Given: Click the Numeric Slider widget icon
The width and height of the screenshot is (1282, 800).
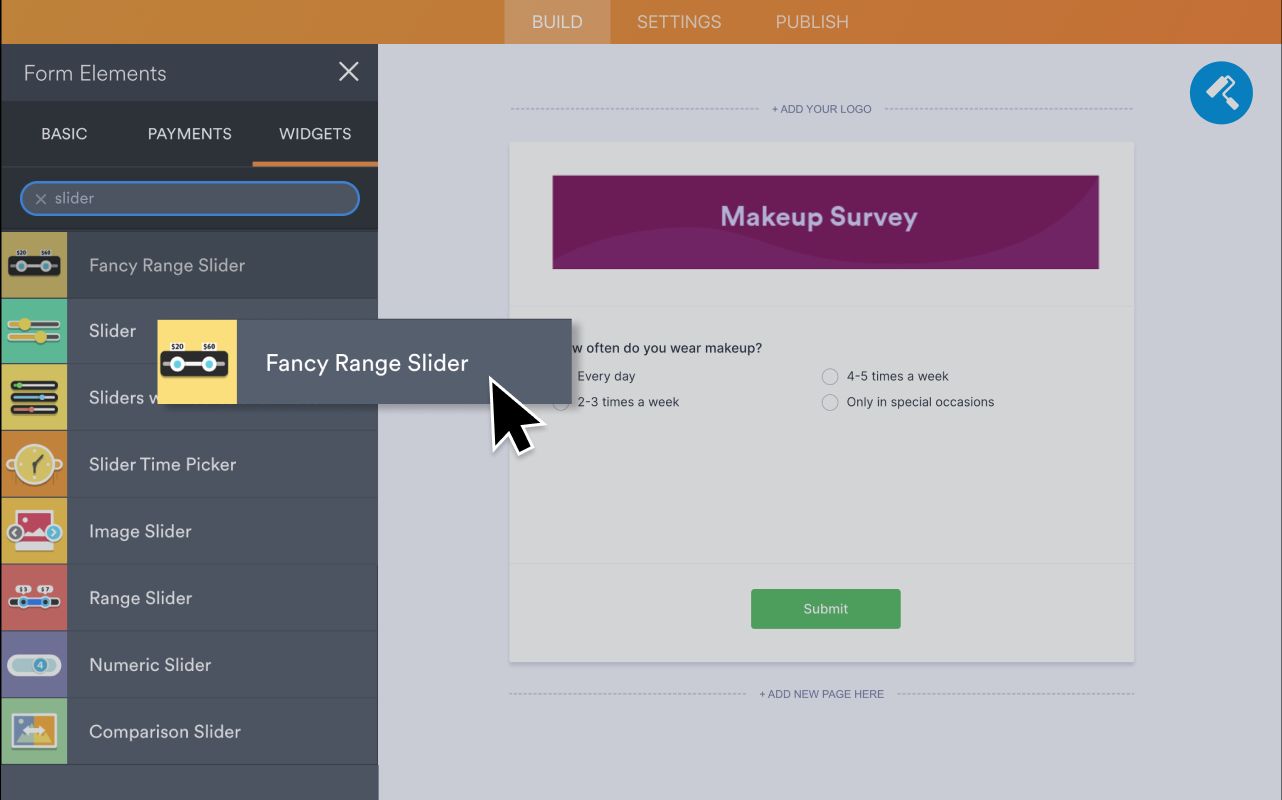Looking at the screenshot, I should click(x=34, y=664).
